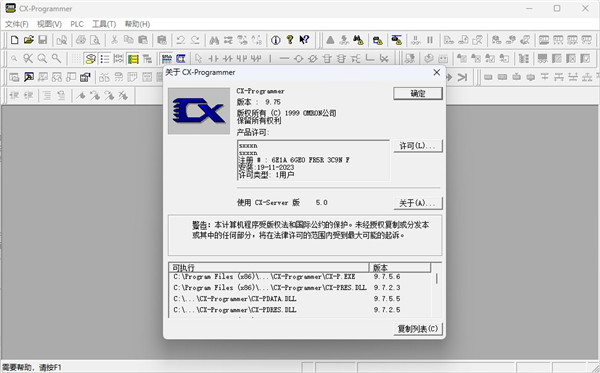
Task: Click the 许可(L)... license button
Action: [x=418, y=146]
